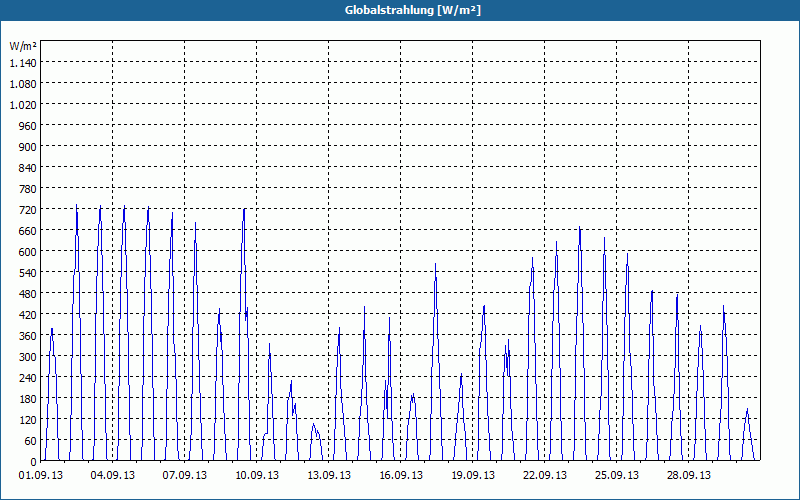Click the '04.09.13' date label

pyautogui.click(x=113, y=476)
